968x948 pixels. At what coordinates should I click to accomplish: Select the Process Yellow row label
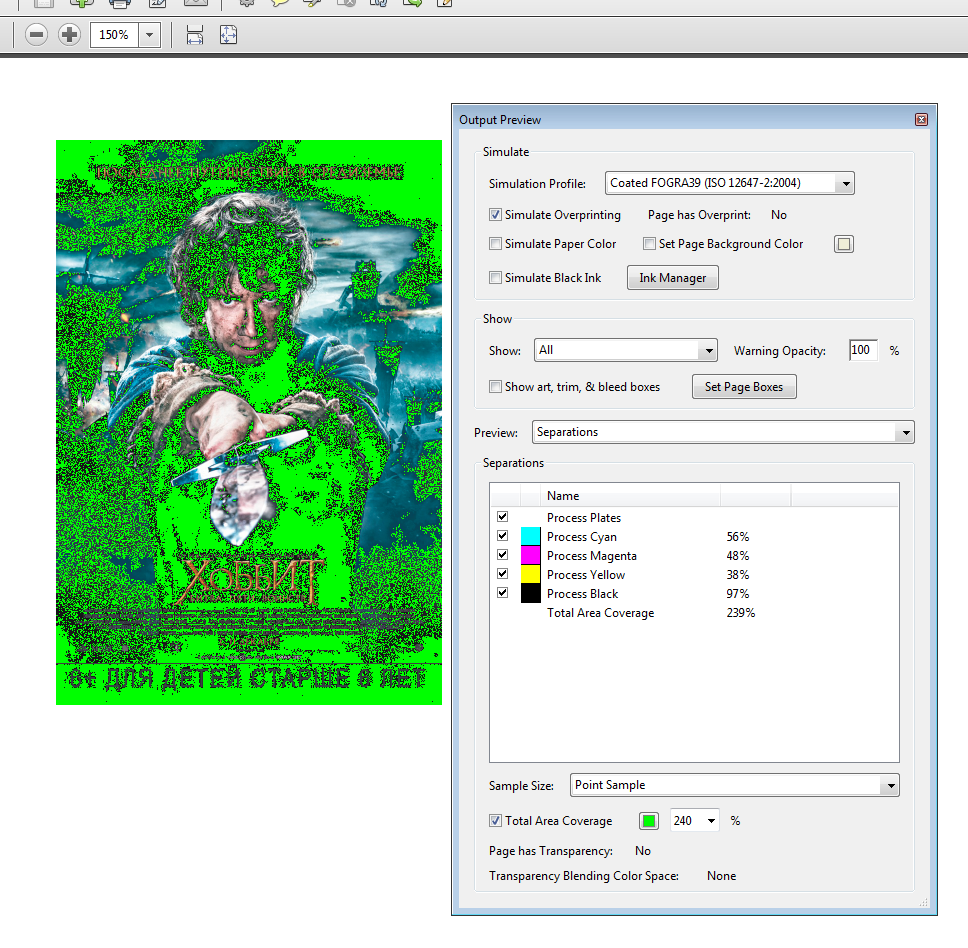[x=586, y=575]
